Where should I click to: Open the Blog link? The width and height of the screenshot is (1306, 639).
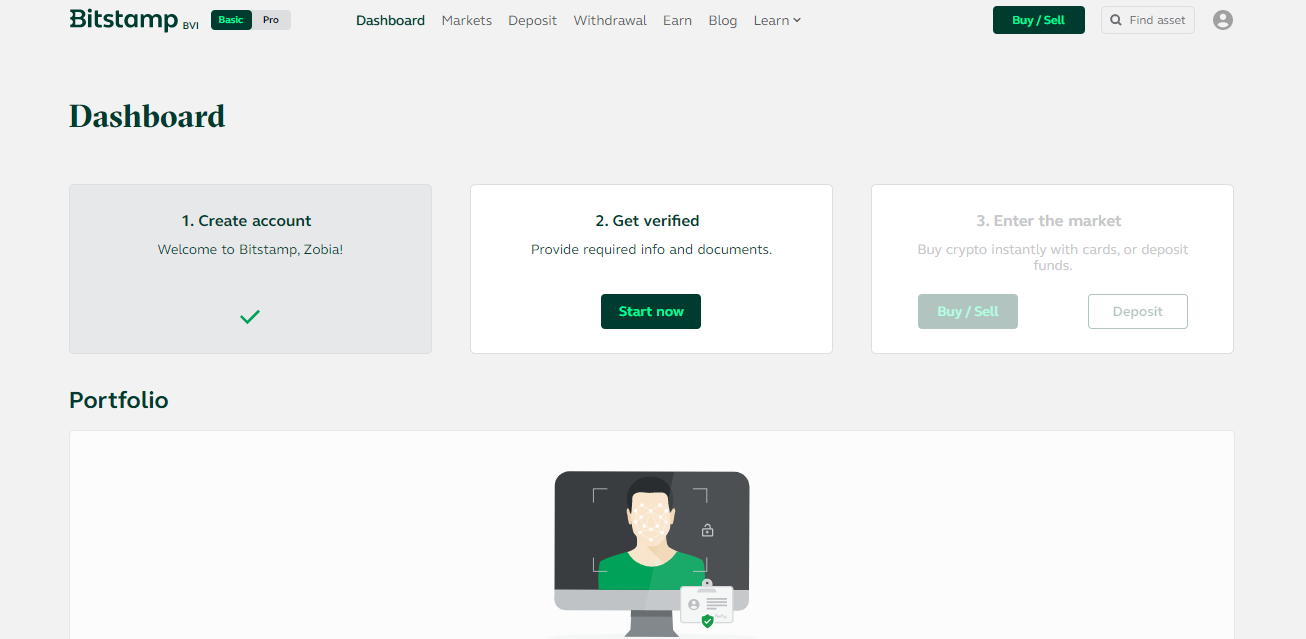click(722, 20)
